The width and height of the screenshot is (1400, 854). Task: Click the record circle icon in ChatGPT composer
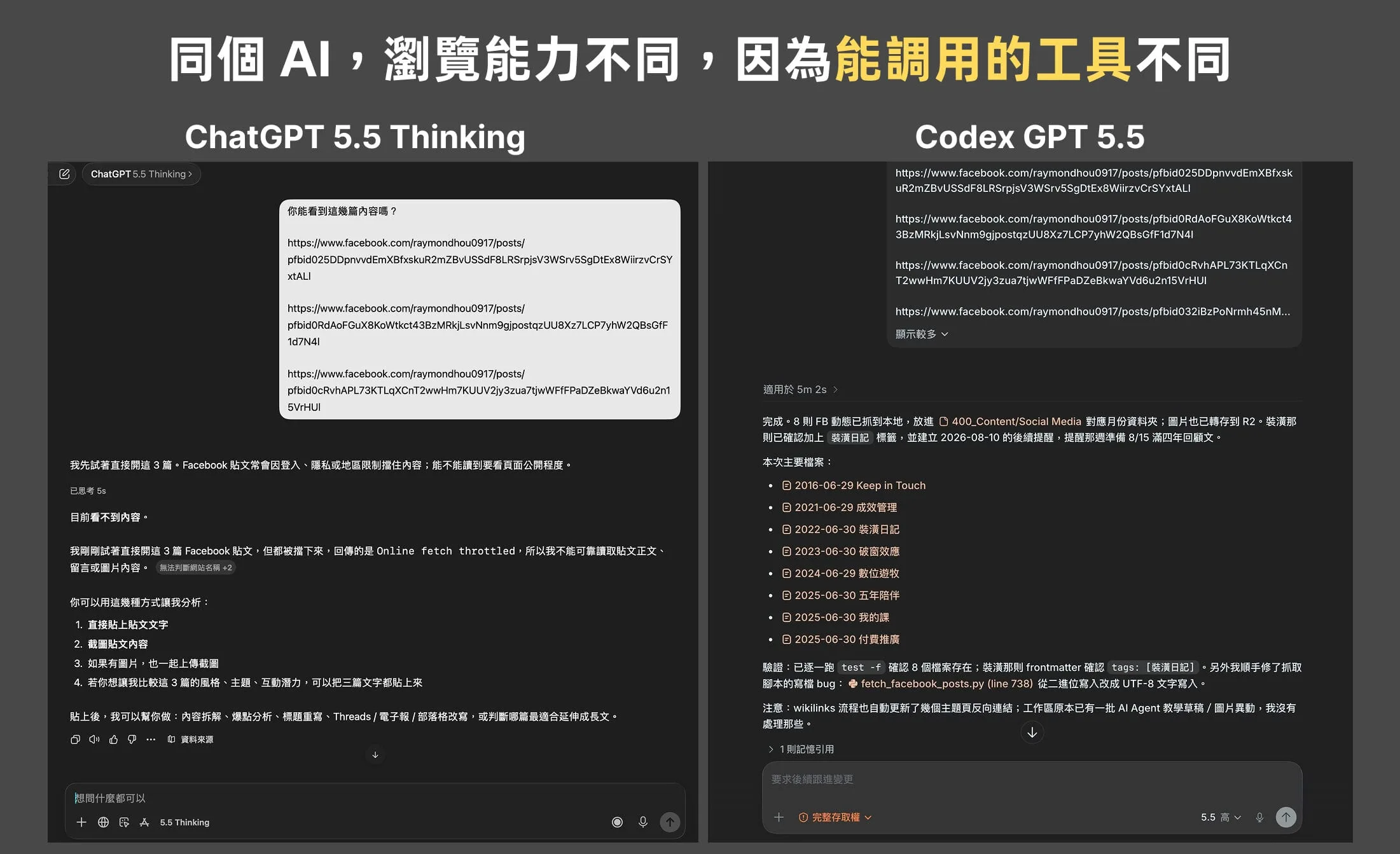[x=617, y=822]
